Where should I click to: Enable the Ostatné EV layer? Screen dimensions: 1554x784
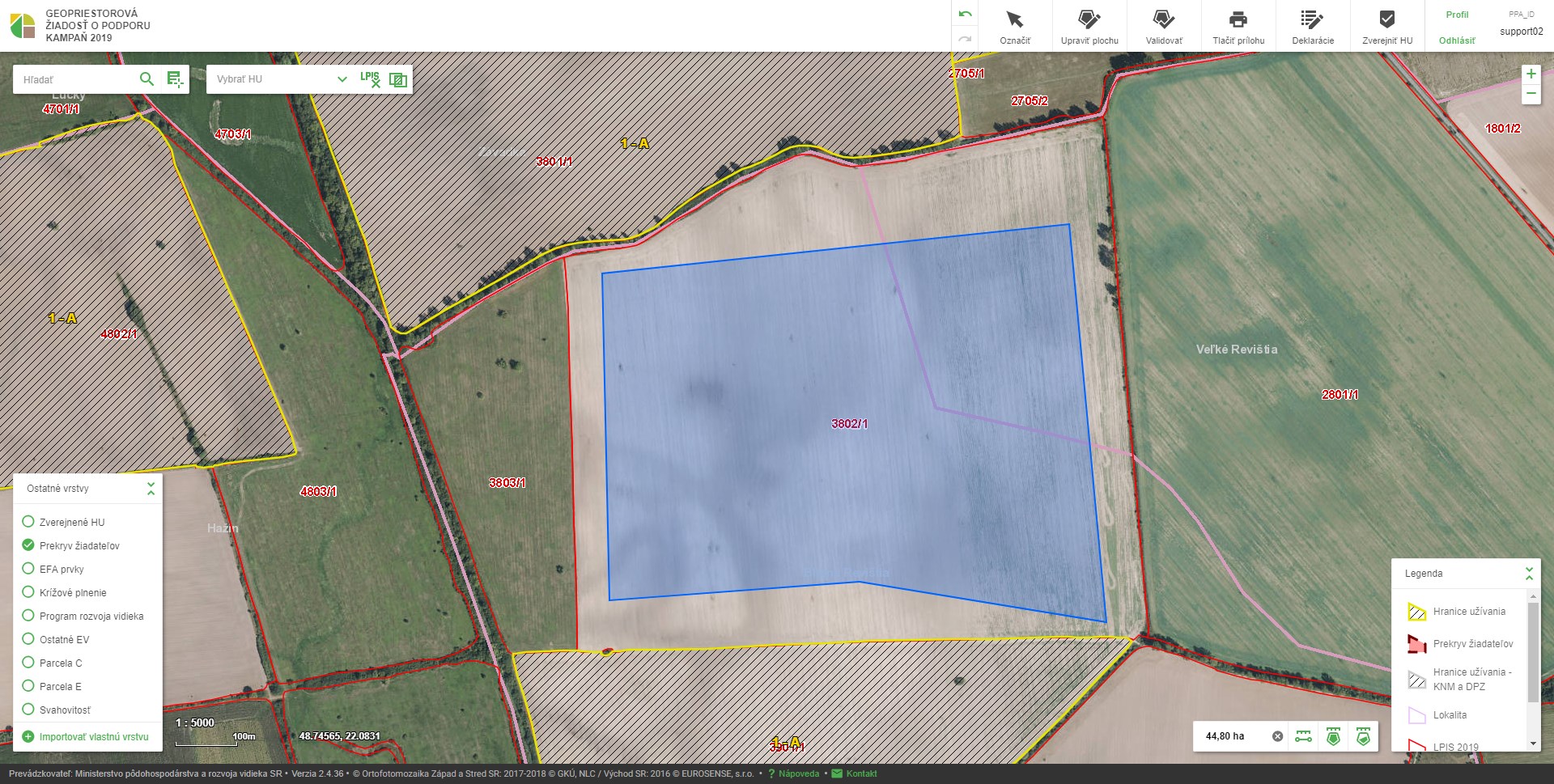pyautogui.click(x=28, y=639)
